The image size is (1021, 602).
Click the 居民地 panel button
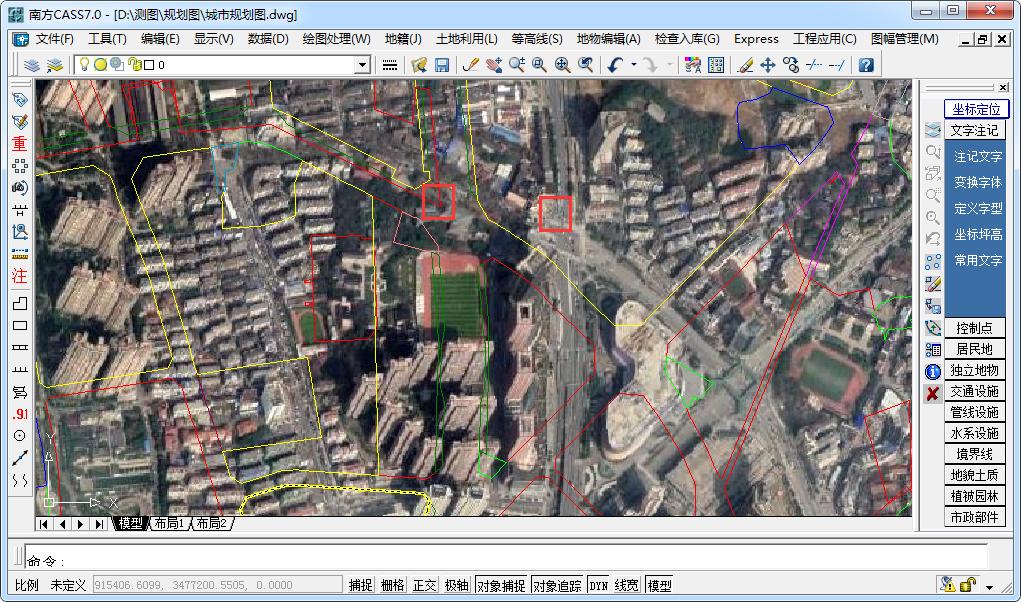coord(974,350)
